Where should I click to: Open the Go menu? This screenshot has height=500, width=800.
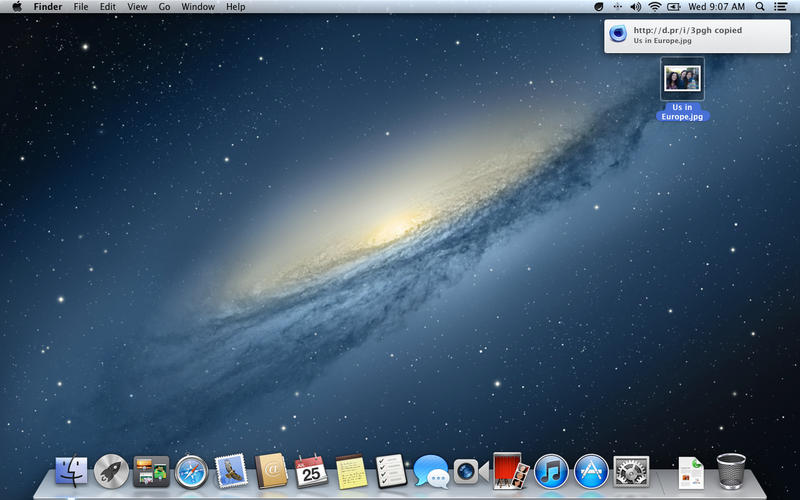point(164,7)
